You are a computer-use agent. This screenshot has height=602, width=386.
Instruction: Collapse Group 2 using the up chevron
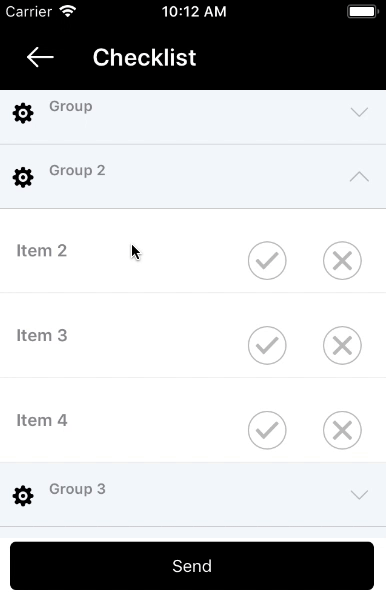click(359, 177)
